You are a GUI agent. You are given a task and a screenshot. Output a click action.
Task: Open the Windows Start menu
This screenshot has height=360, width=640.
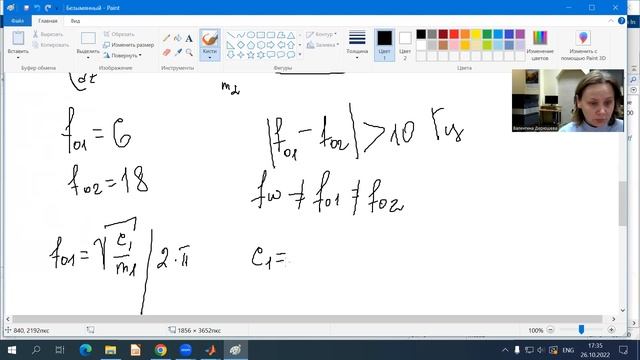pos(12,350)
